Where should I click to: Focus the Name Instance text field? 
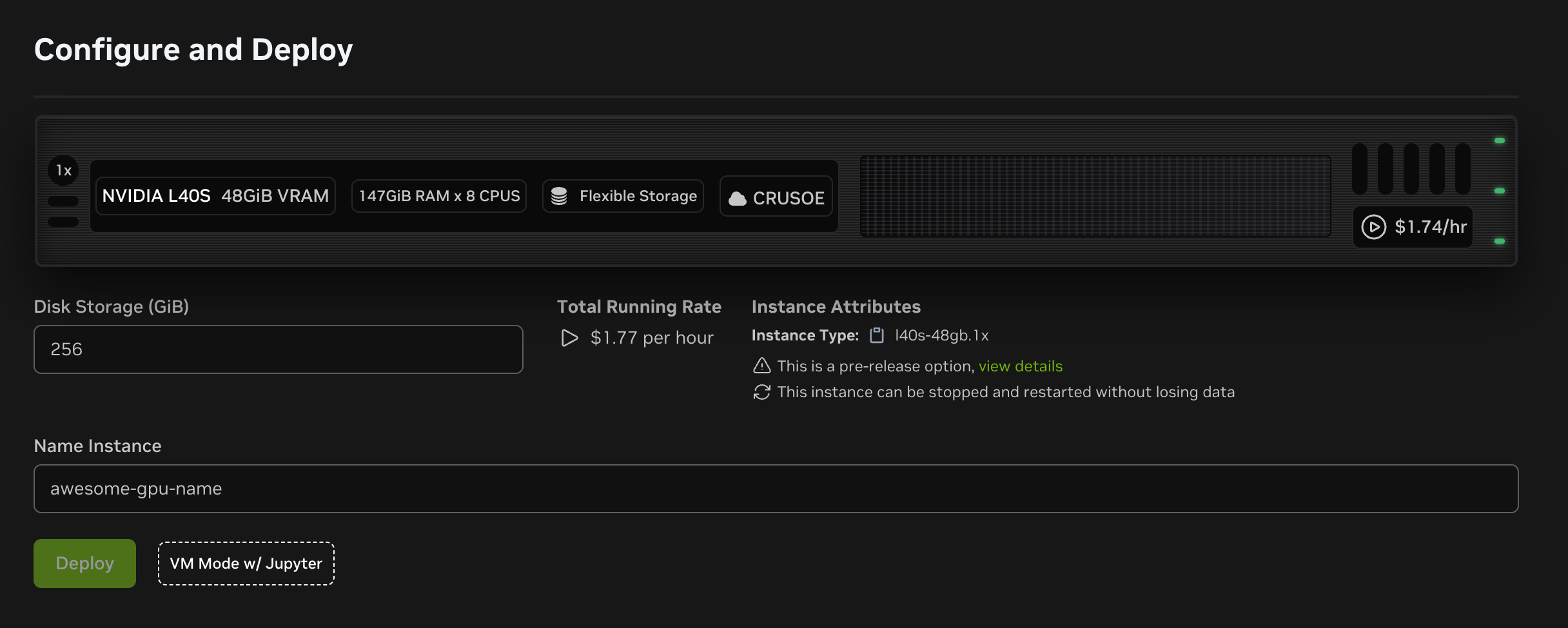[x=776, y=489]
